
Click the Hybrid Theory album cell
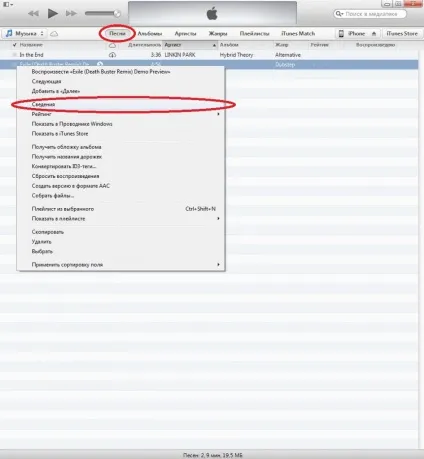(236, 55)
